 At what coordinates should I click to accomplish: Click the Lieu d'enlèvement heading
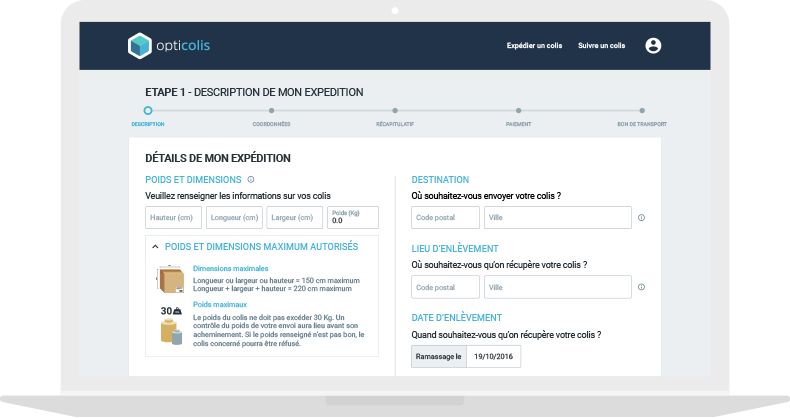pos(455,249)
